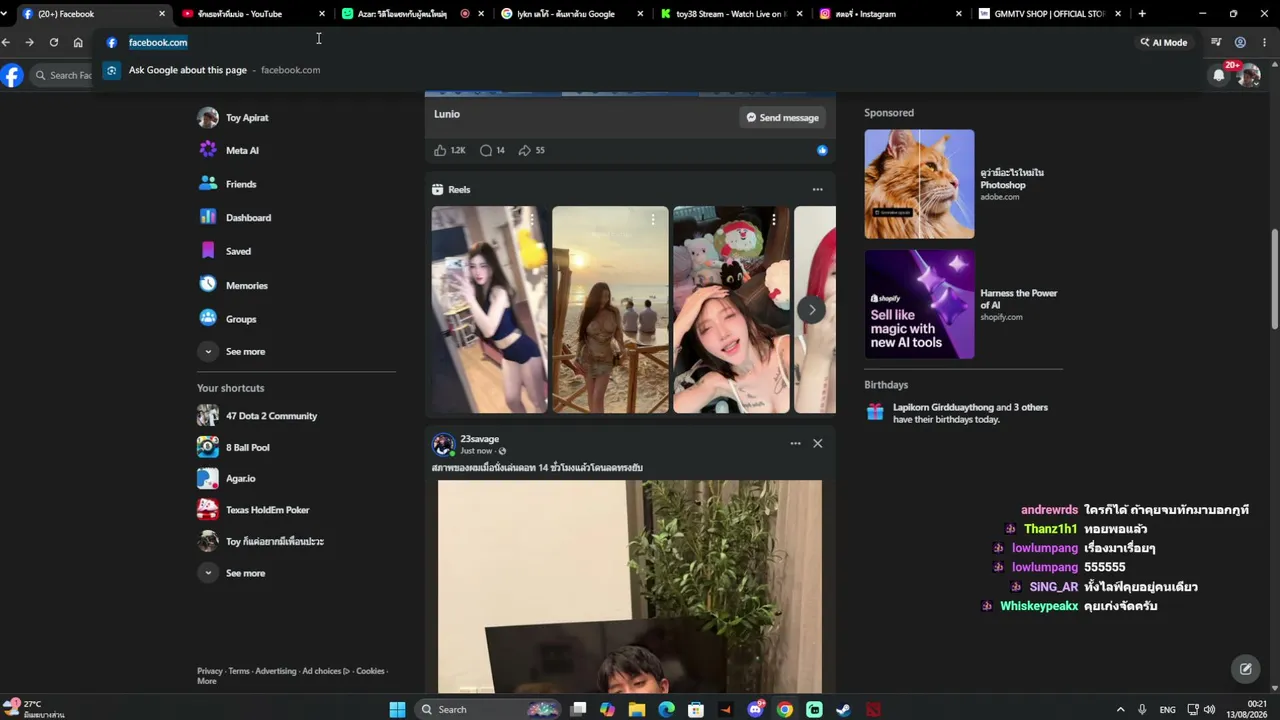1280x720 pixels.
Task: Open Steam from the taskbar
Action: pos(843,709)
